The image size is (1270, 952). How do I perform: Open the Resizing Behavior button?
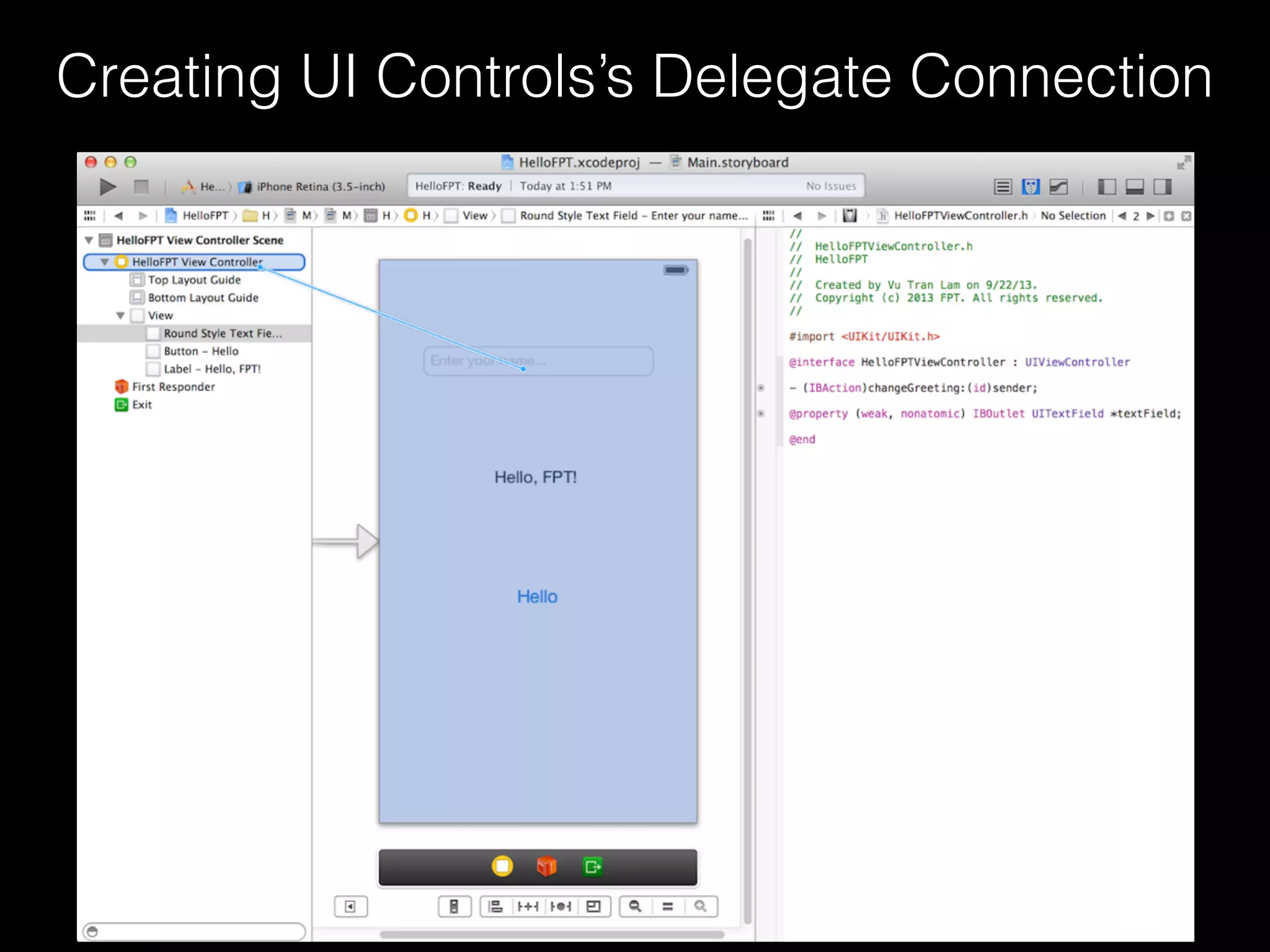pyautogui.click(x=594, y=907)
